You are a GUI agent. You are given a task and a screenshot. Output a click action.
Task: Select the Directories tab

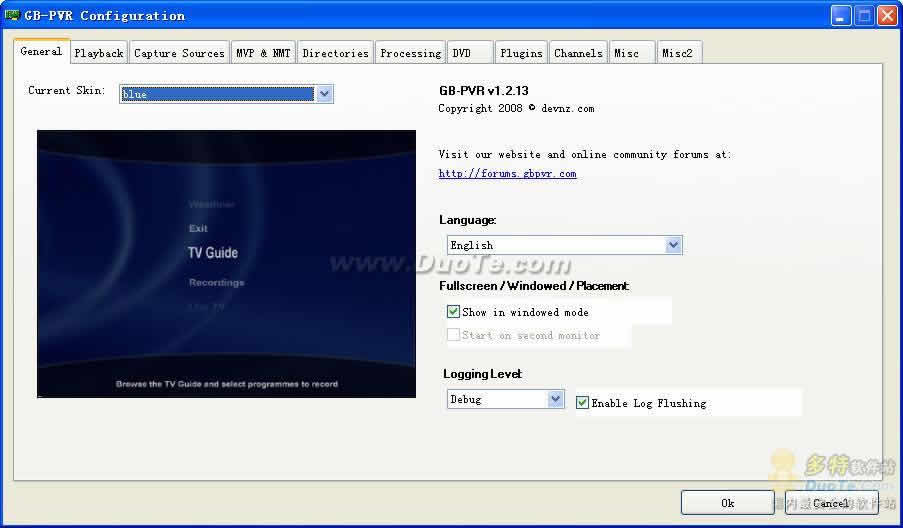pos(335,53)
